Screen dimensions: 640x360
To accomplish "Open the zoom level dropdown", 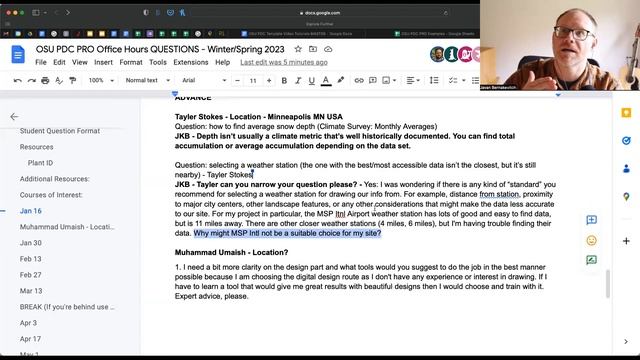I will [101, 80].
